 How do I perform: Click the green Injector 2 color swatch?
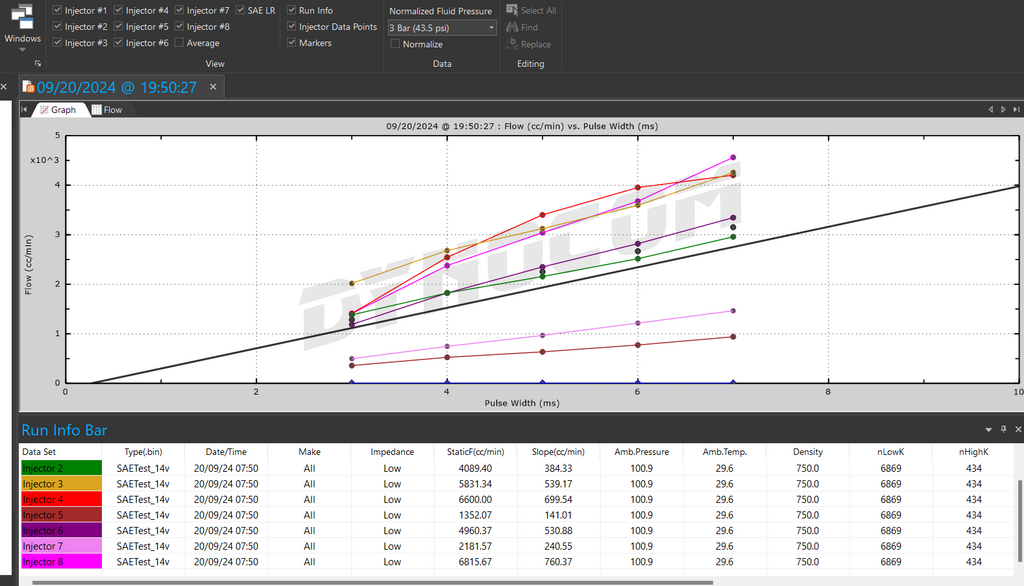click(61, 468)
